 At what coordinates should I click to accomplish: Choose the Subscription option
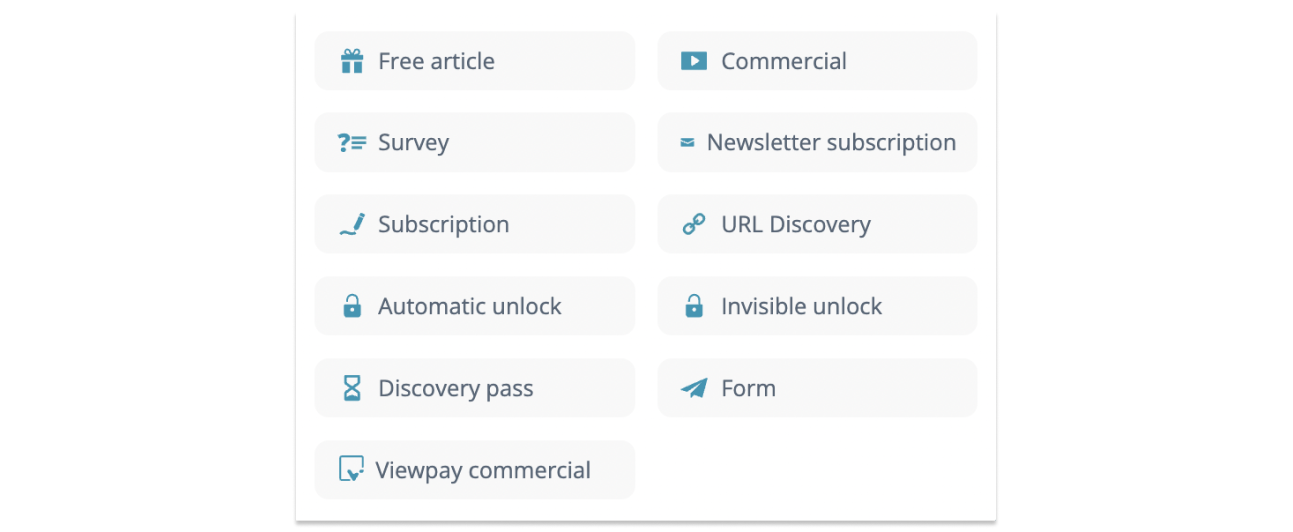pyautogui.click(x=475, y=224)
